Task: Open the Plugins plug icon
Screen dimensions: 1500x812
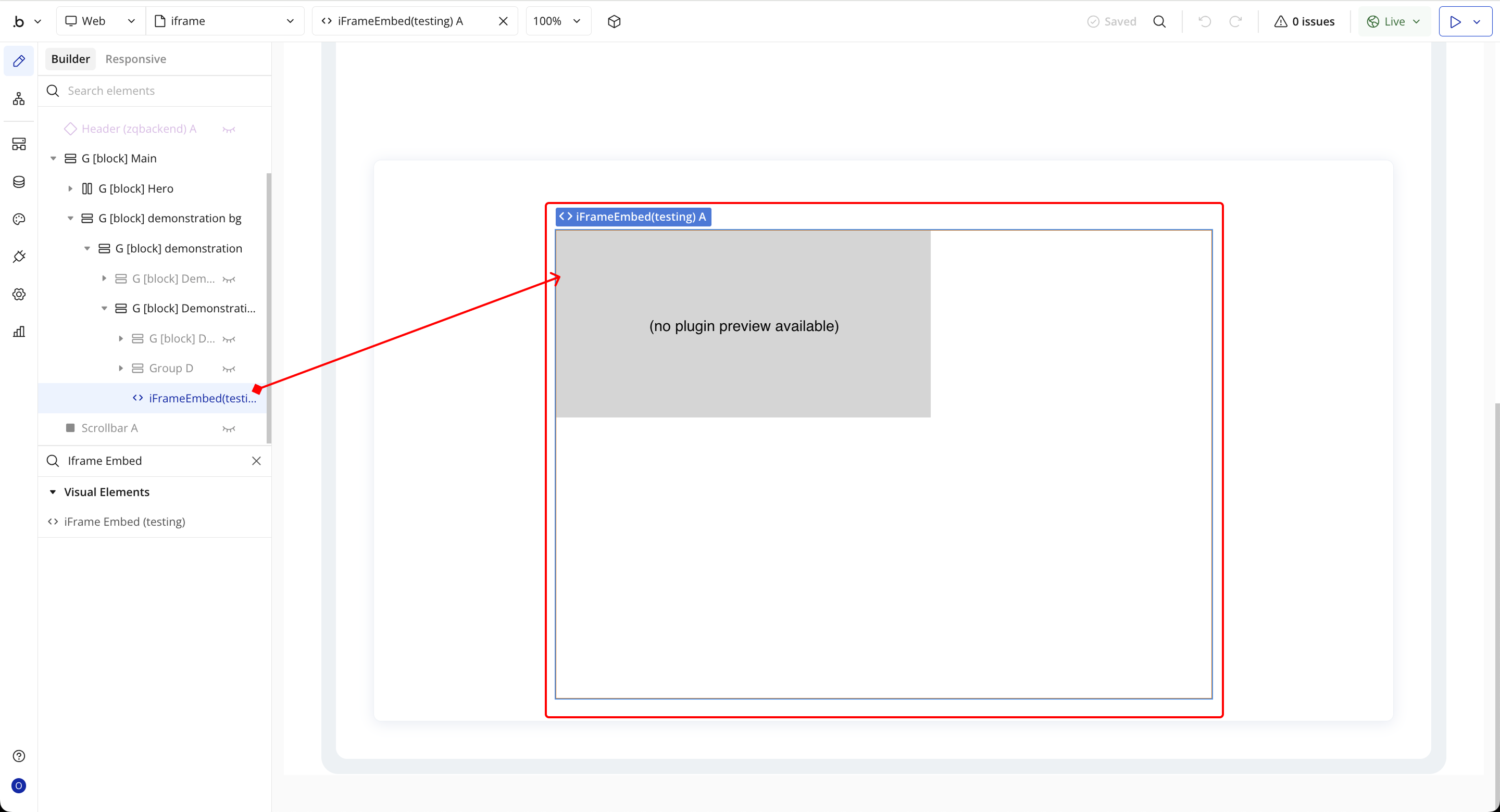Action: (x=19, y=257)
